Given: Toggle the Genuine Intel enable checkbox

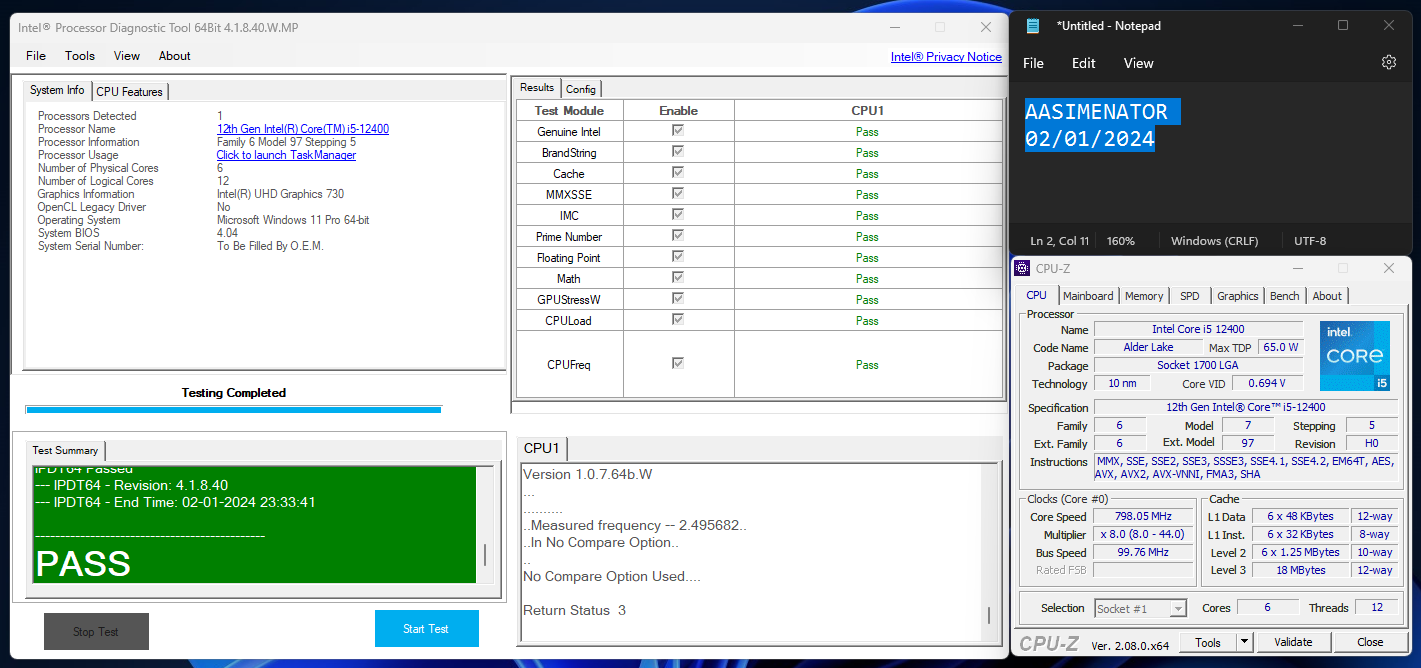Looking at the screenshot, I should pyautogui.click(x=678, y=131).
